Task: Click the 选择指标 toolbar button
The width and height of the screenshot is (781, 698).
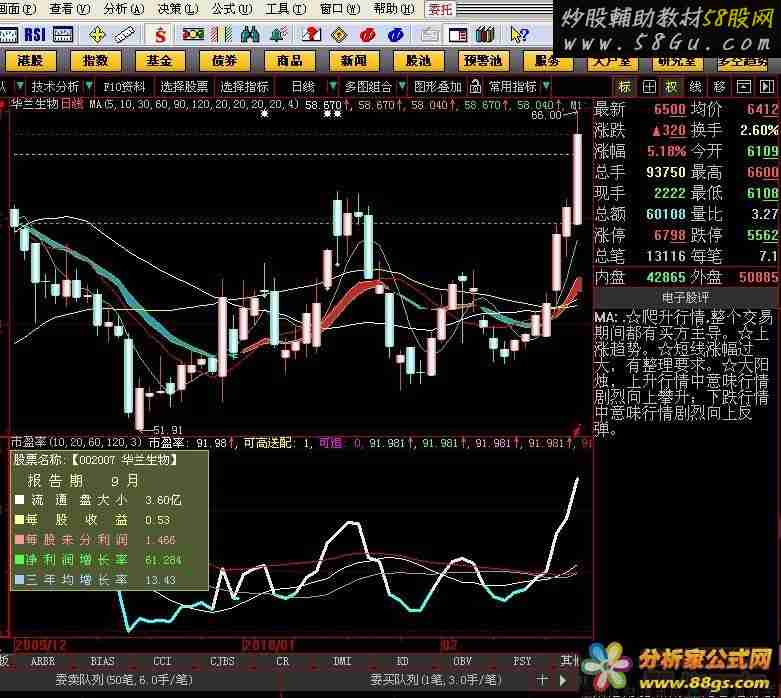Action: 244,87
